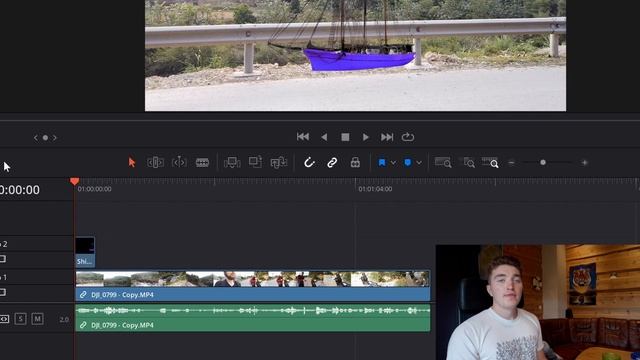Click the center dot between viewer chevrons
The image size is (640, 360).
pos(45,138)
